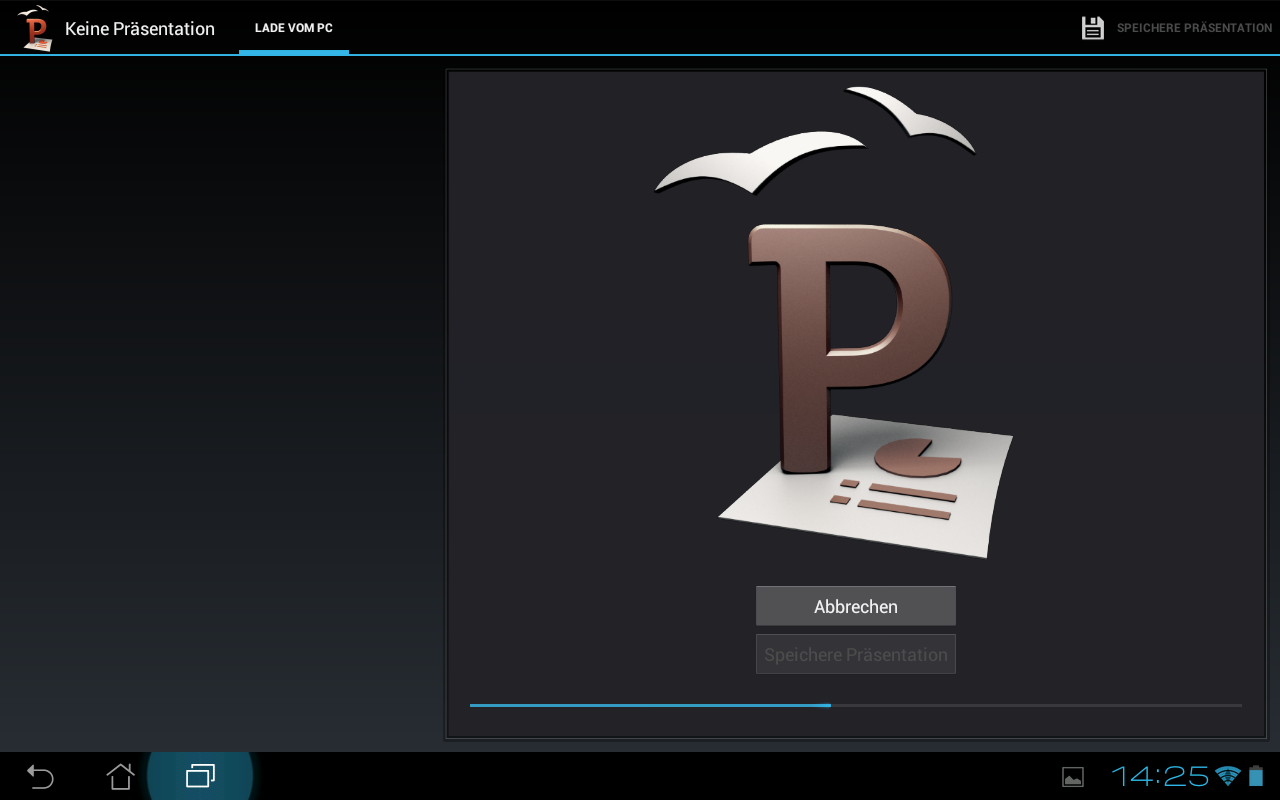Tap the battery status icon
Screen dimensions: 1280x800
click(1256, 776)
